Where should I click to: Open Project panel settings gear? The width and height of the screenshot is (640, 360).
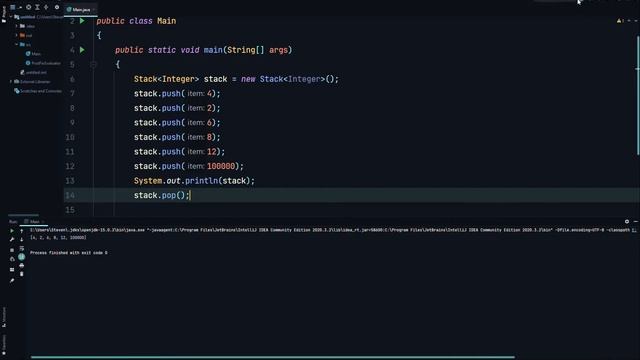point(57,7)
